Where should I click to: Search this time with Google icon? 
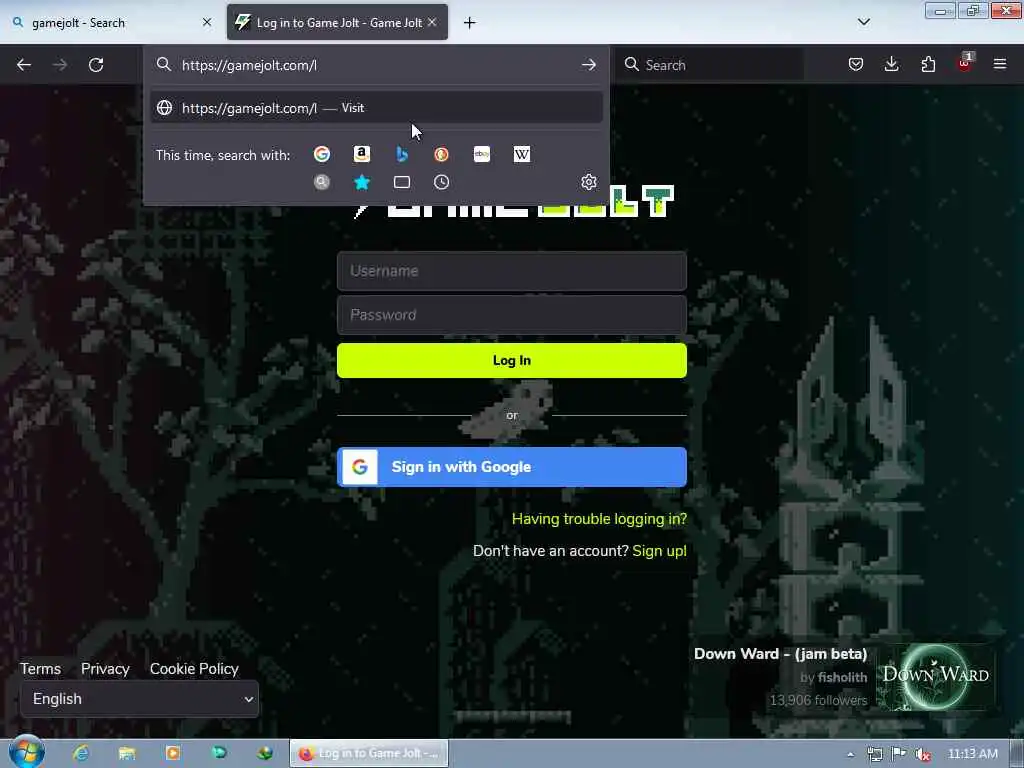pos(322,154)
